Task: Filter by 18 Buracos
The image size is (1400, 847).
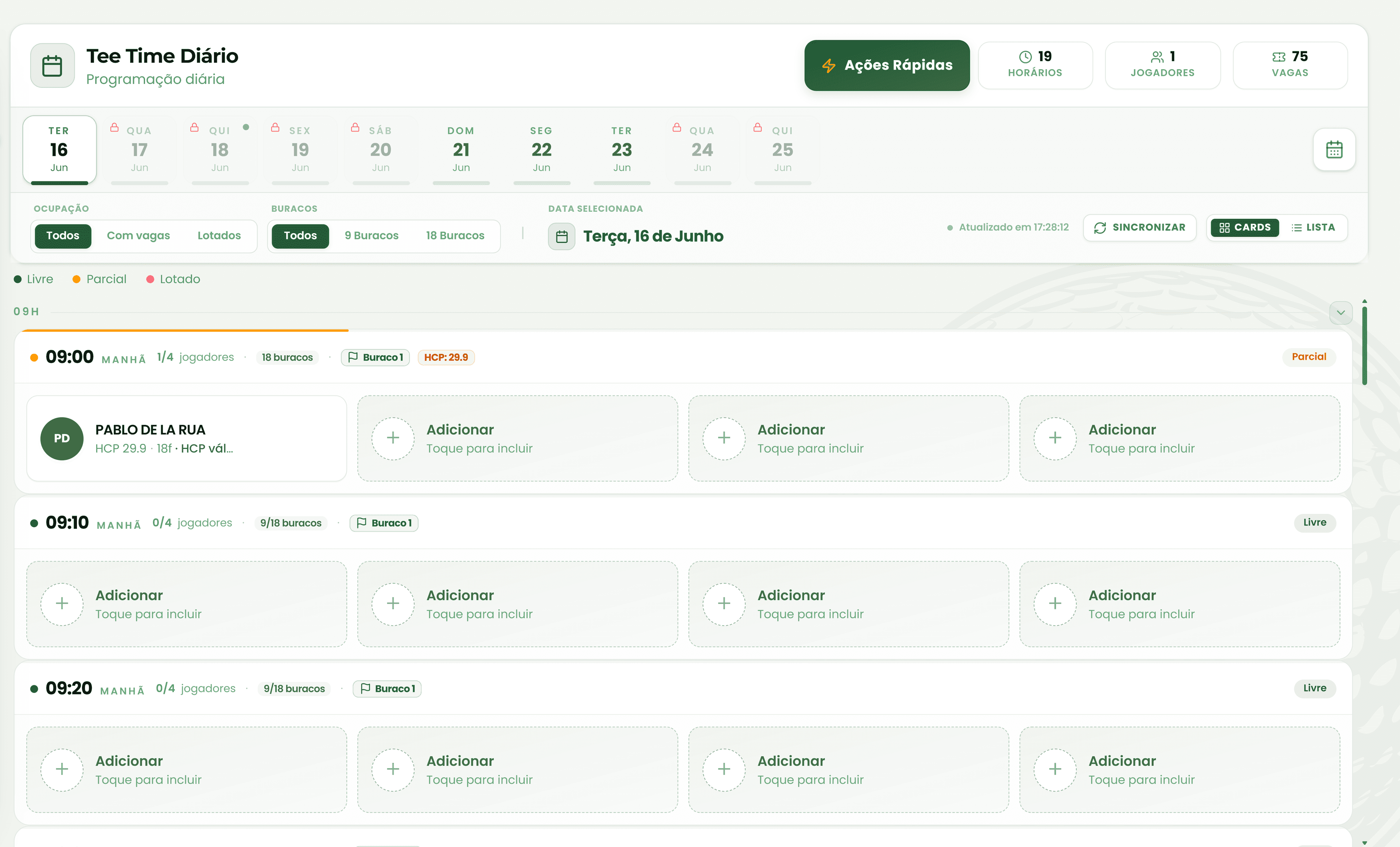Action: click(x=455, y=236)
